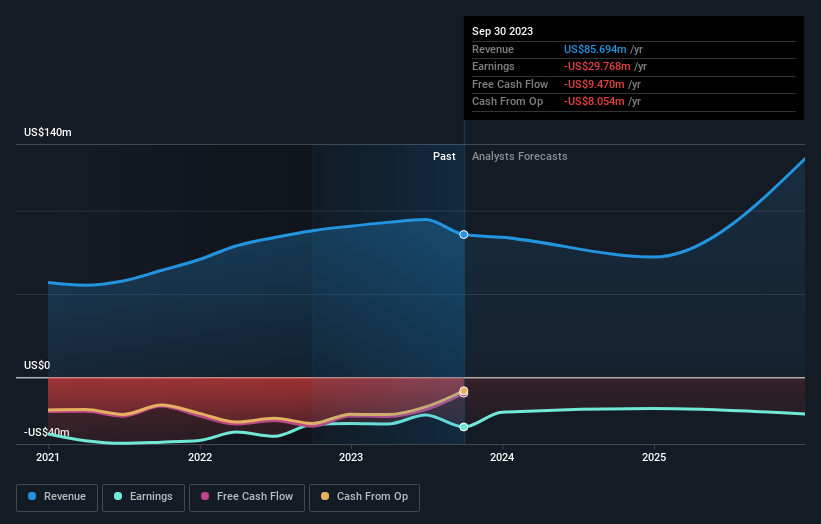Click the US$140m y-axis label
Viewport: 821px width, 524px height.
(x=48, y=132)
